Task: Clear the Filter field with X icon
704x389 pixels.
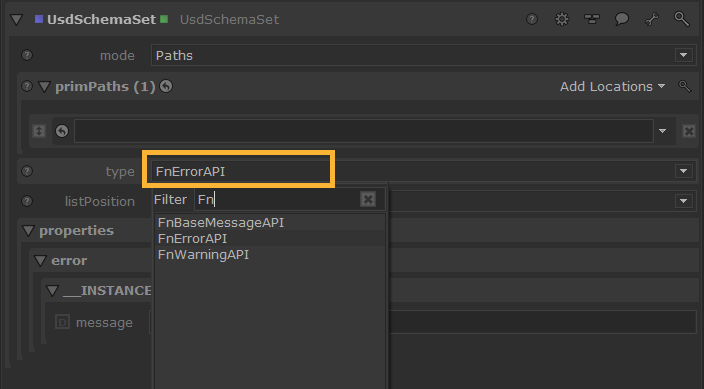Action: click(x=368, y=199)
